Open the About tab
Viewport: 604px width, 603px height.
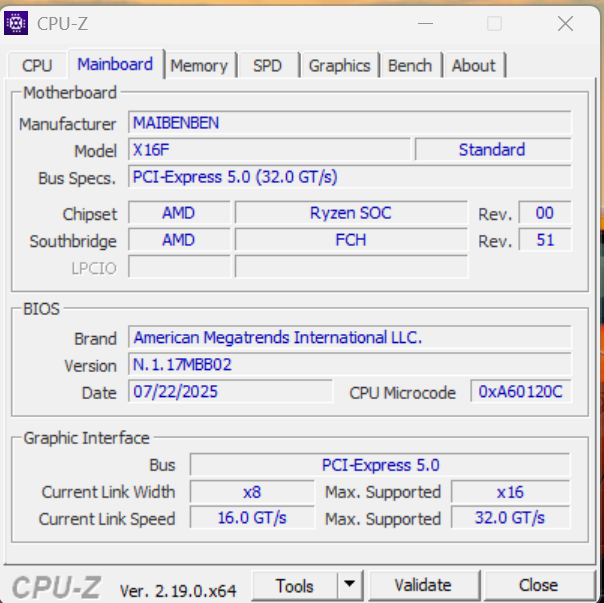point(473,66)
